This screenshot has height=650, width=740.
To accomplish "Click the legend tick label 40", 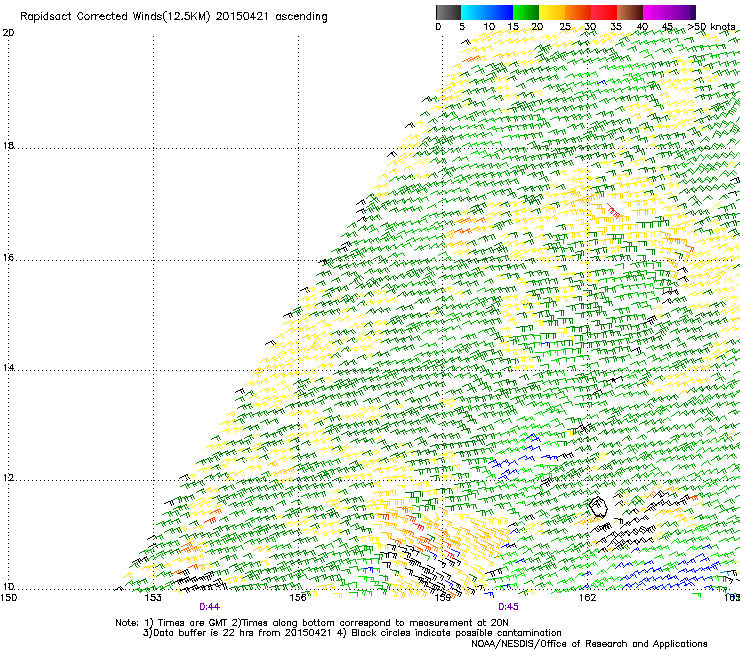I will (x=642, y=27).
